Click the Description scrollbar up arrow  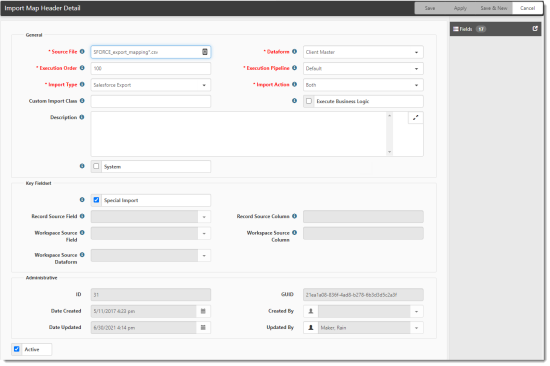(x=389, y=115)
